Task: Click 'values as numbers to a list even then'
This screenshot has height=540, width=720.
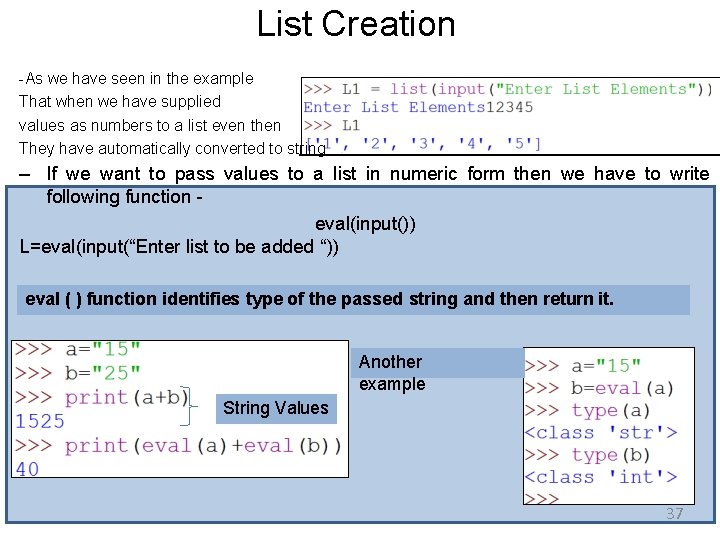Action: (150, 125)
